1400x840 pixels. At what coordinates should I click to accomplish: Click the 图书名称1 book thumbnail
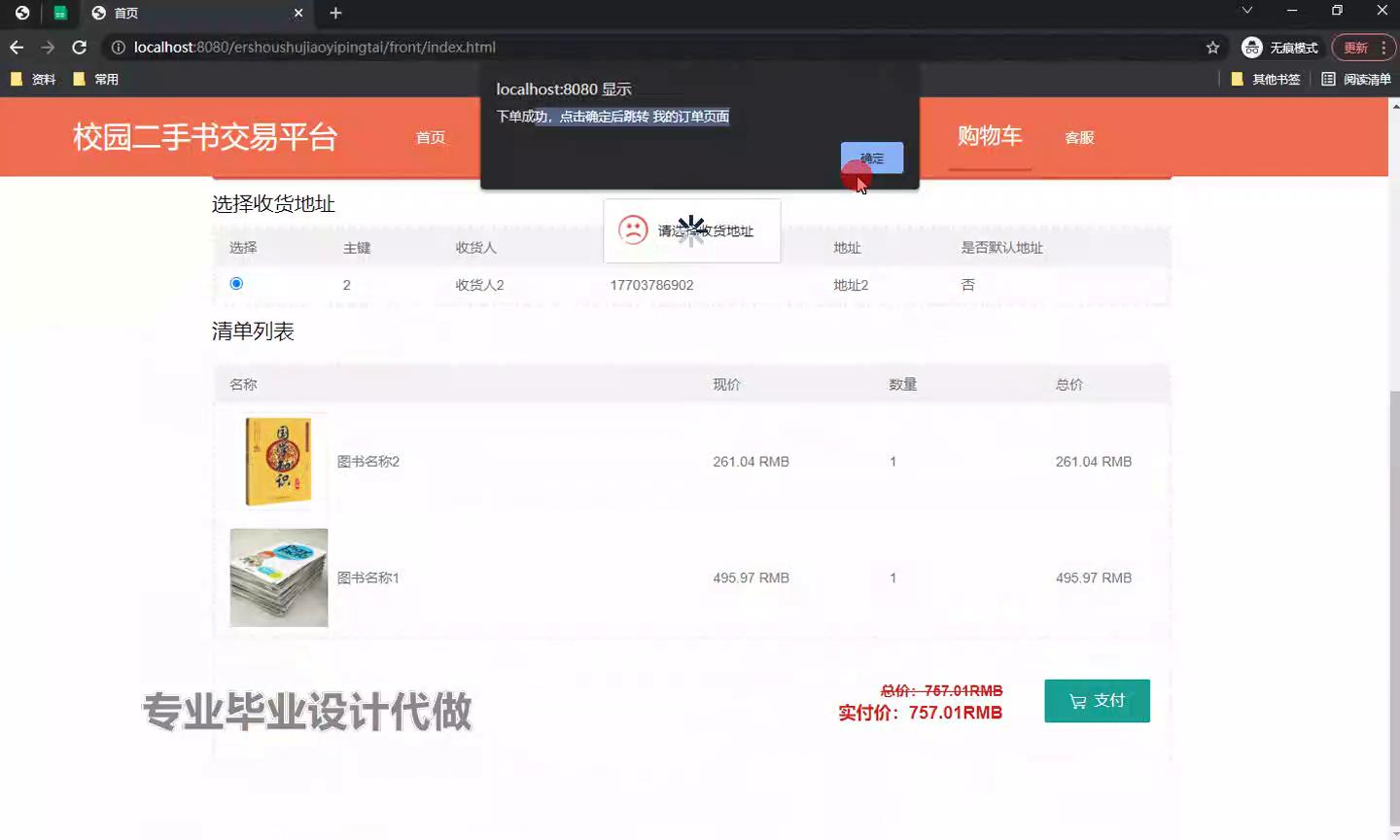click(x=278, y=577)
